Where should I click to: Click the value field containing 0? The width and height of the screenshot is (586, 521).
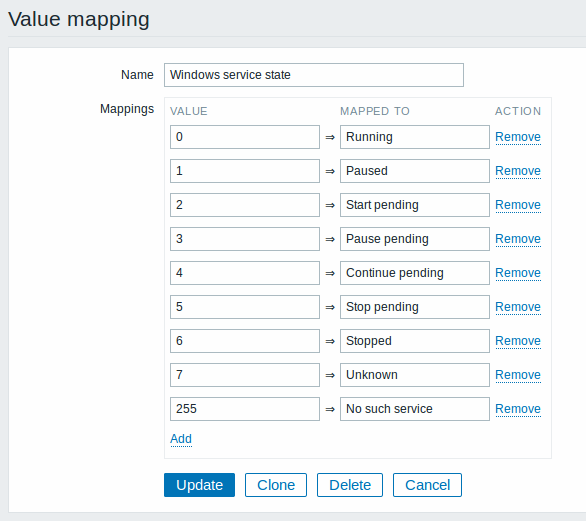click(245, 137)
